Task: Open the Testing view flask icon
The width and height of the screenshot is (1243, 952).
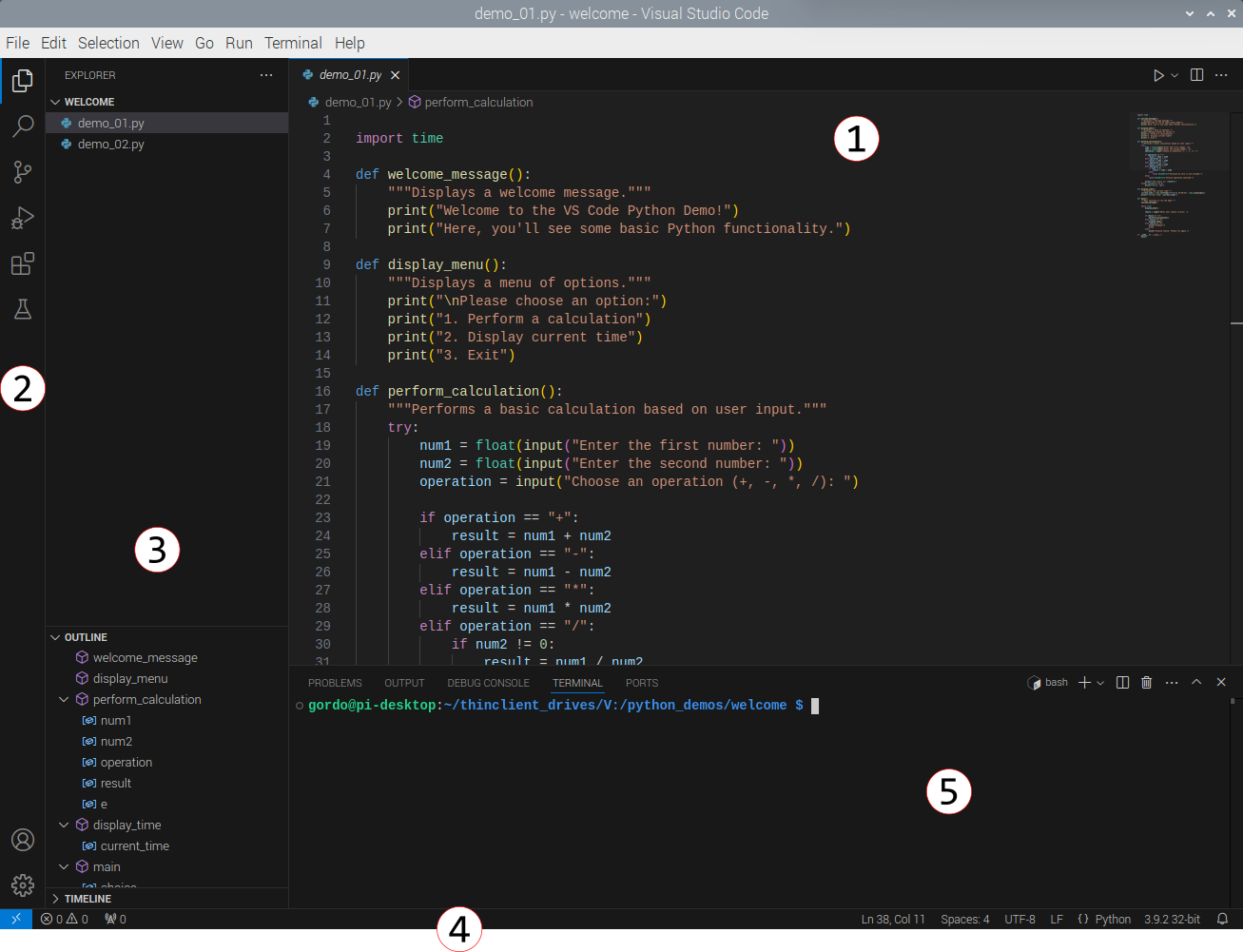Action: coord(22,309)
